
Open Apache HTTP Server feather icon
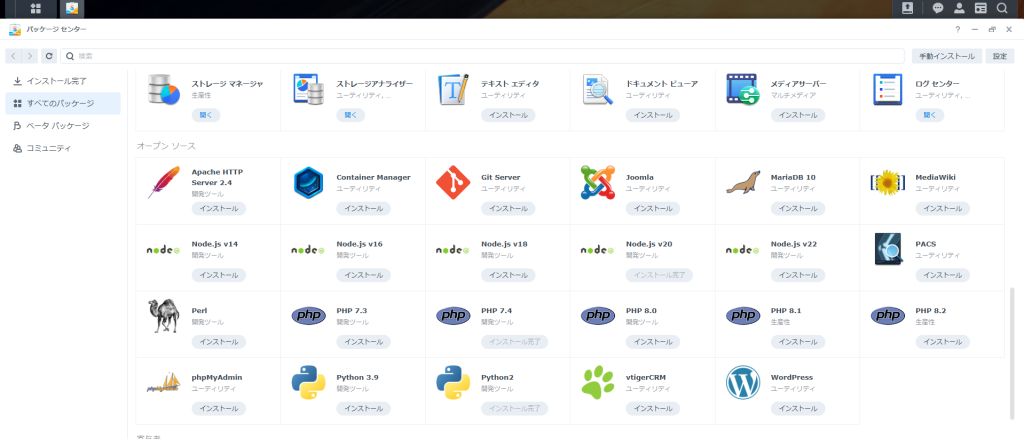point(163,182)
